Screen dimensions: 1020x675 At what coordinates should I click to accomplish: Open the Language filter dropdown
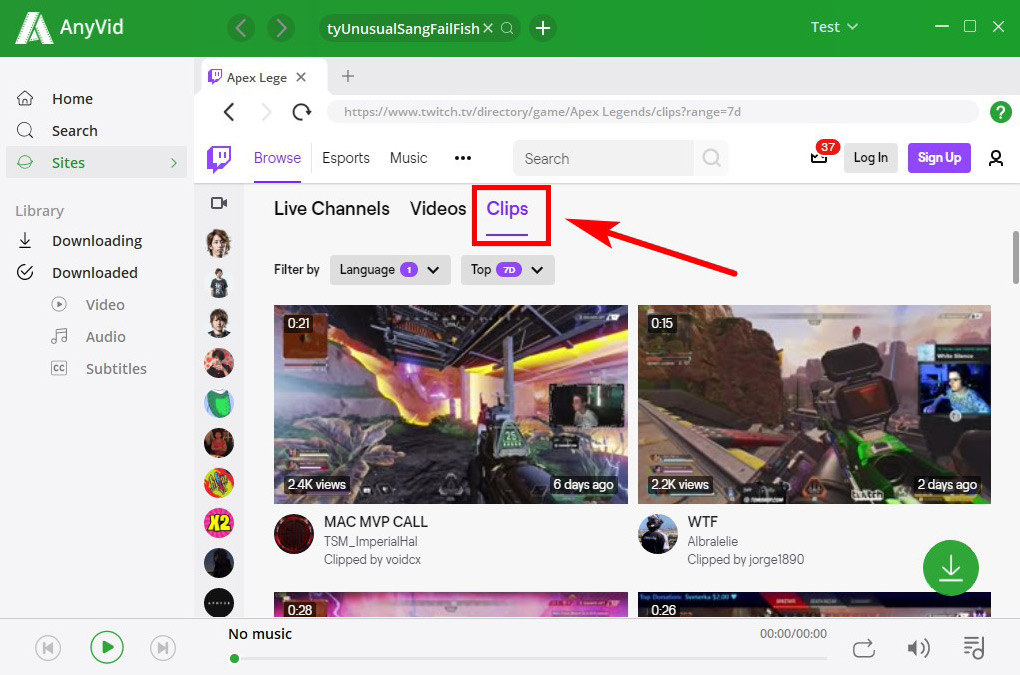tap(390, 270)
